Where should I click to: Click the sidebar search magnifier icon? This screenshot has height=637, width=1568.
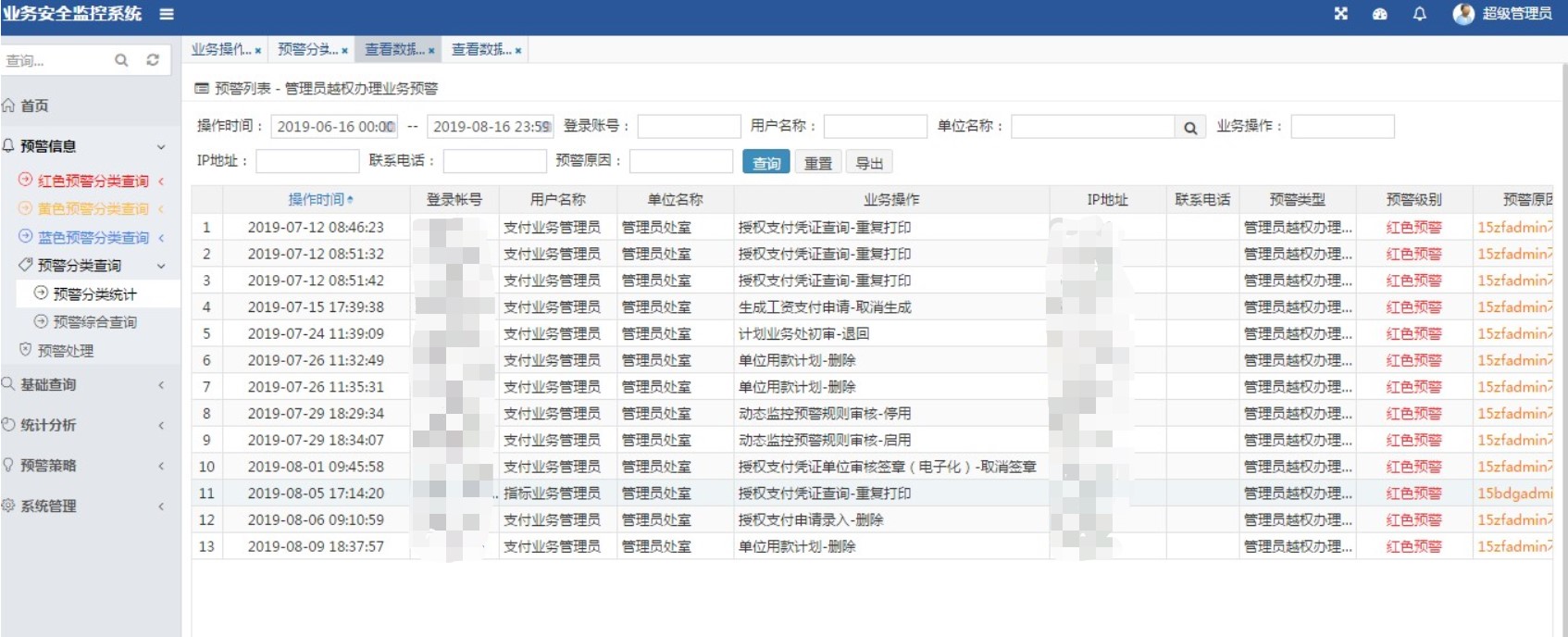point(121,60)
